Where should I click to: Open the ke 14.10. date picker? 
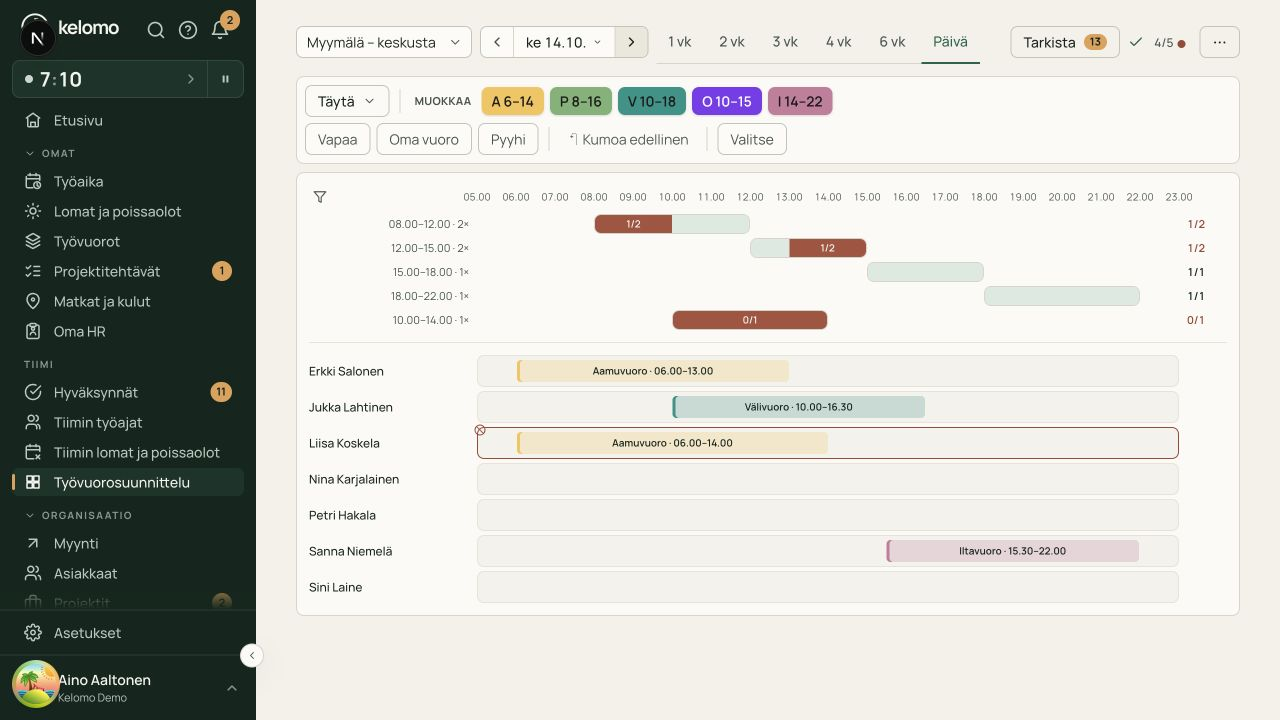[x=564, y=42]
